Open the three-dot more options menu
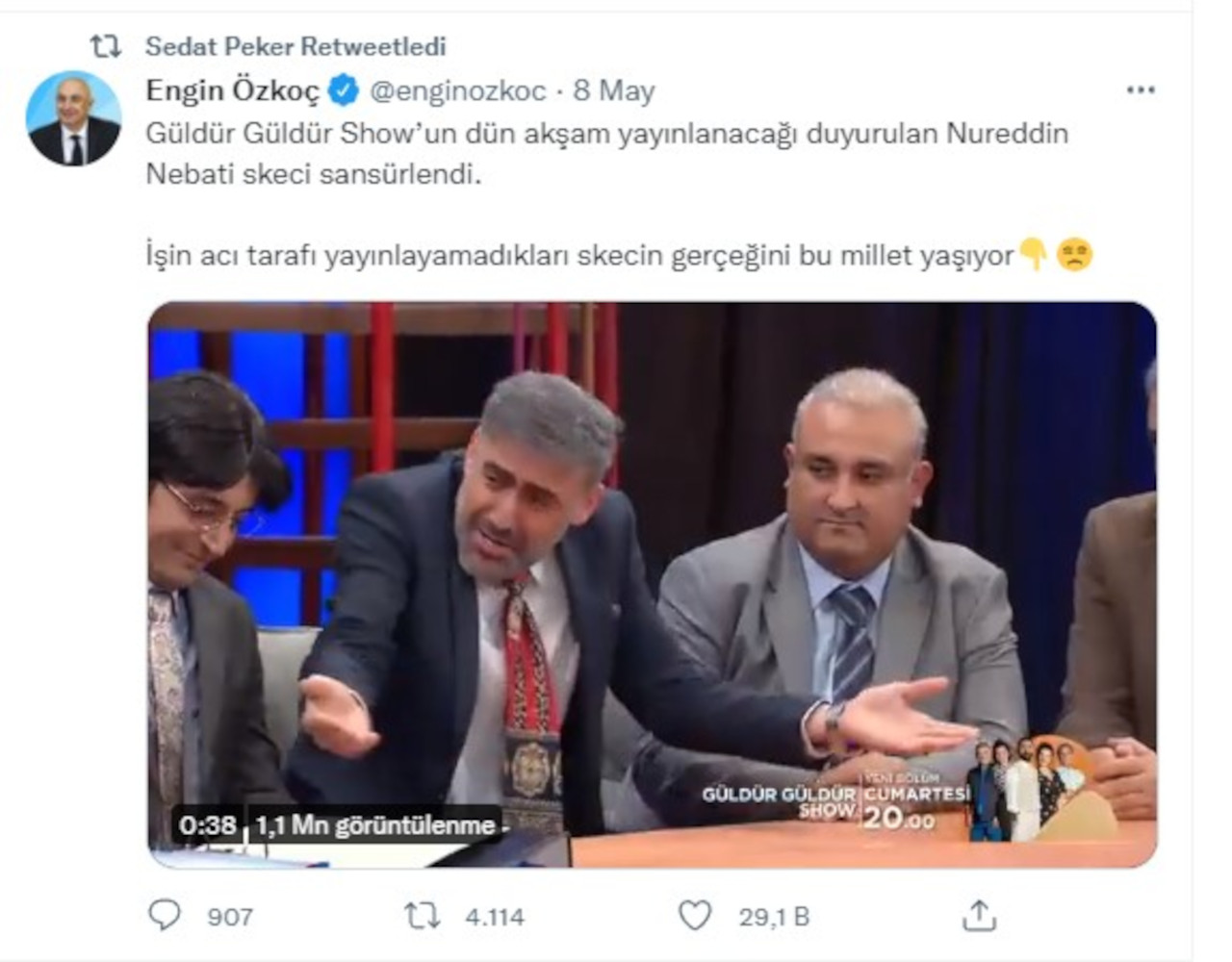The height and width of the screenshot is (962, 1232). (1141, 90)
